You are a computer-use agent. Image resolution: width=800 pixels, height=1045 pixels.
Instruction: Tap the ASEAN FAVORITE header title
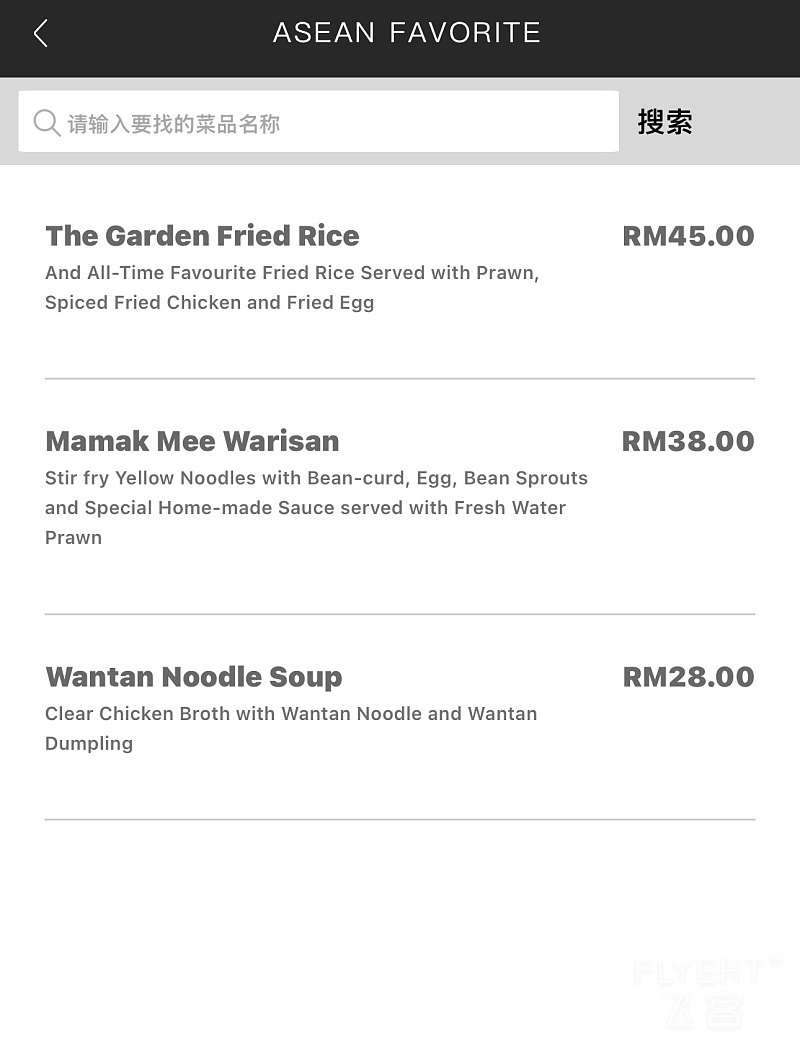(x=406, y=33)
